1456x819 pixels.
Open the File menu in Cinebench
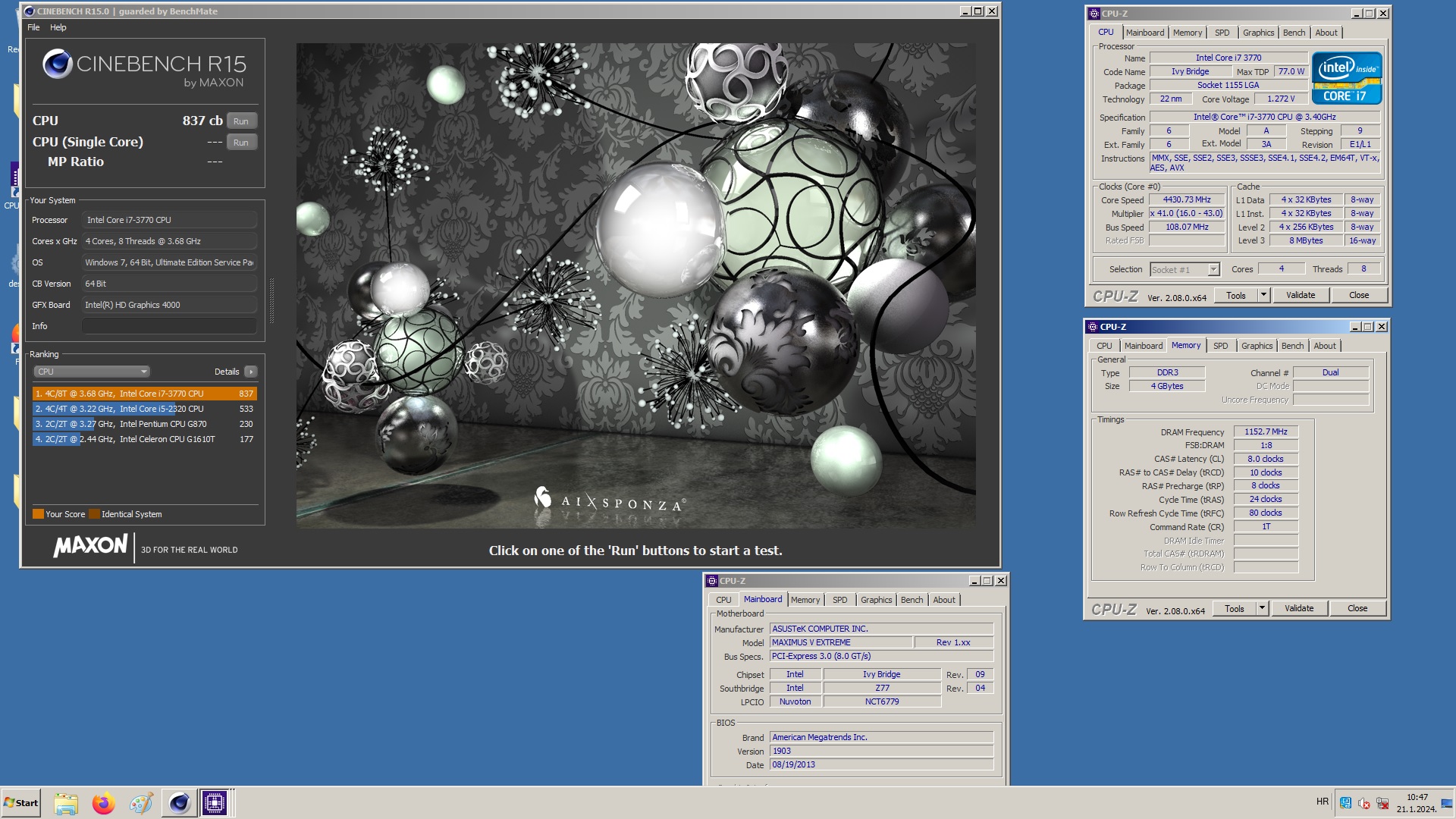33,27
